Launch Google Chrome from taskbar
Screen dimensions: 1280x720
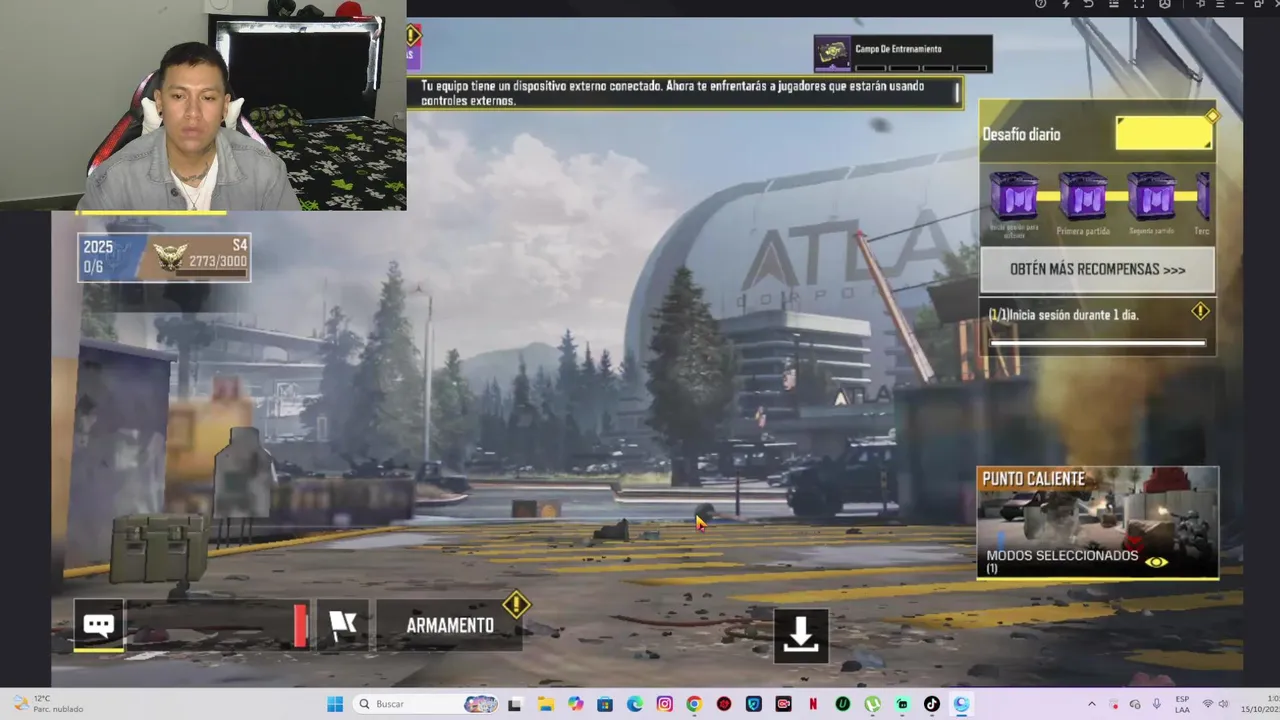[x=694, y=704]
